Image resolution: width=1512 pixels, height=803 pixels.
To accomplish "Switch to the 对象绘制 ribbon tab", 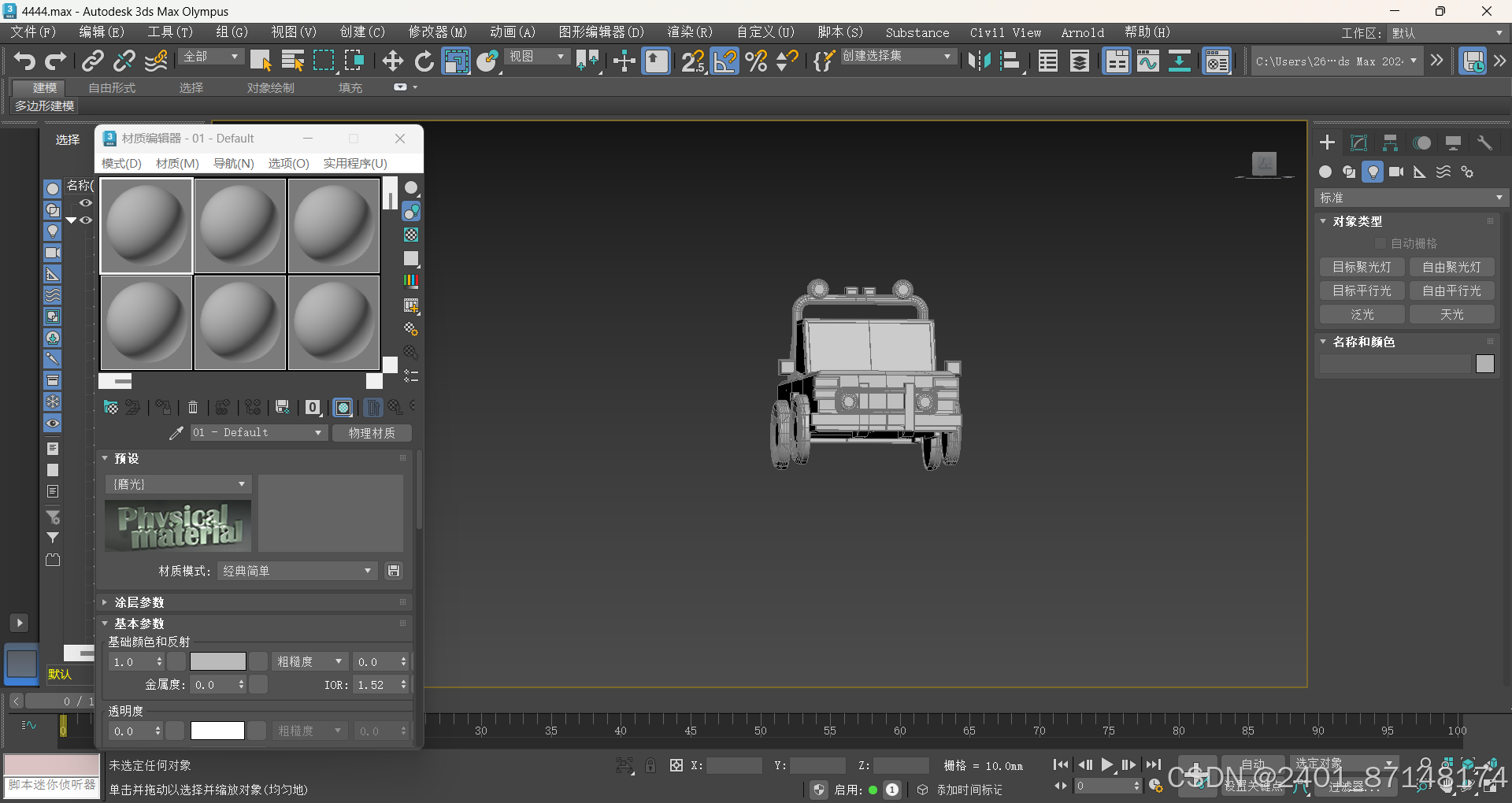I will pos(270,87).
